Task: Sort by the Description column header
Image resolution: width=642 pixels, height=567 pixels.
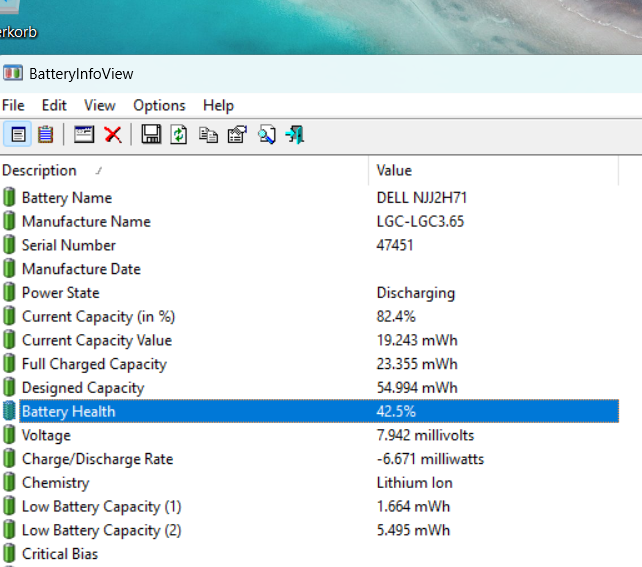Action: pos(184,170)
